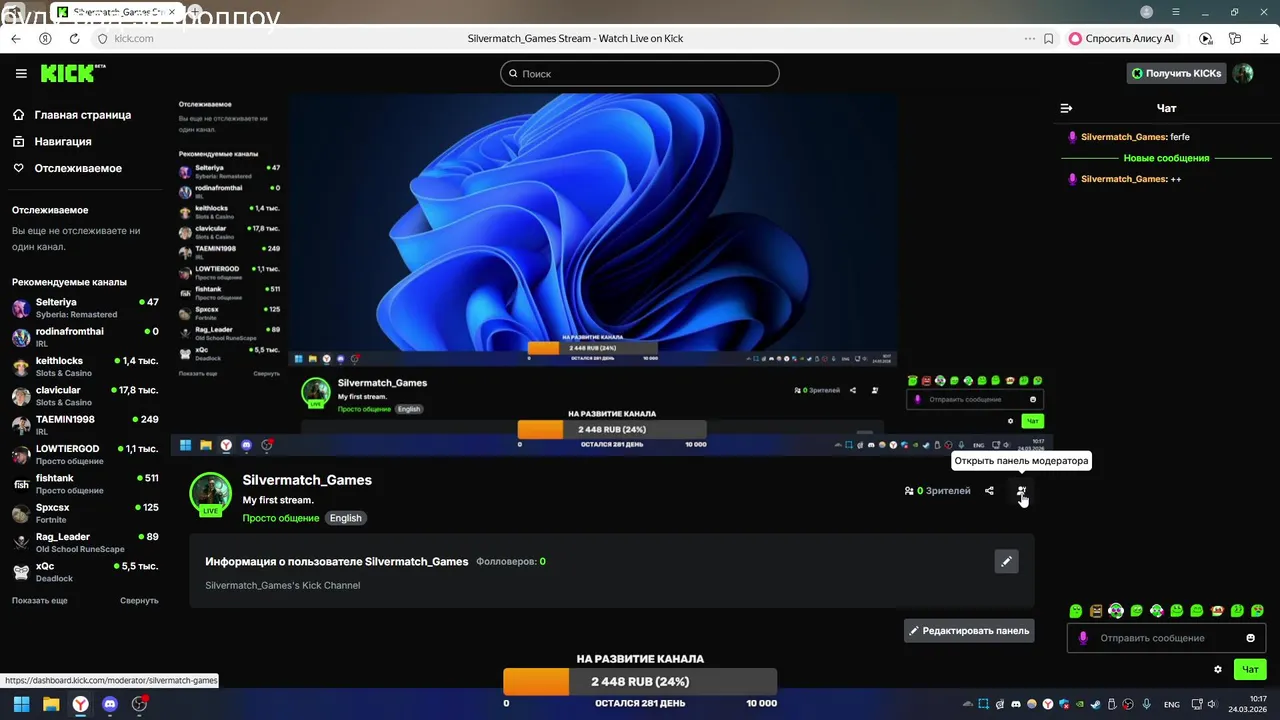Click the Фолловеров: 0 counter
Image resolution: width=1280 pixels, height=720 pixels.
(x=511, y=562)
